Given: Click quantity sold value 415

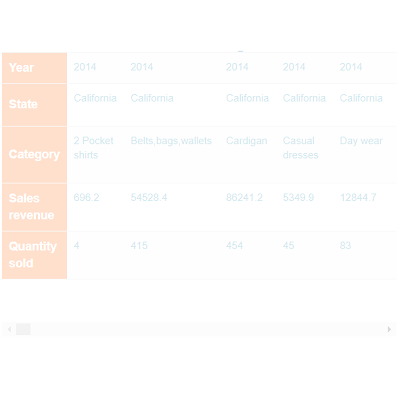Looking at the screenshot, I should tap(139, 246).
